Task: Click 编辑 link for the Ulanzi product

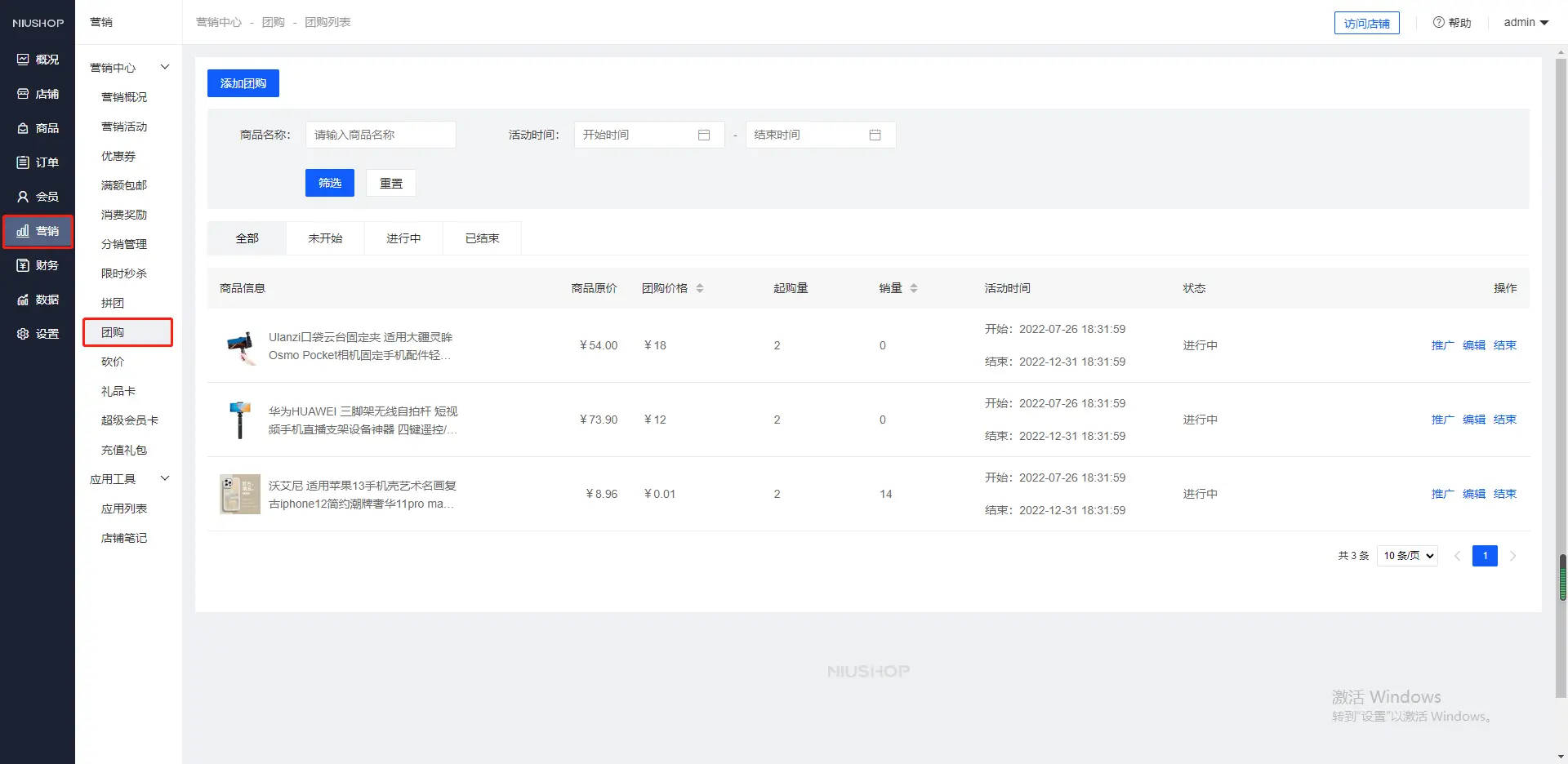Action: click(1473, 345)
